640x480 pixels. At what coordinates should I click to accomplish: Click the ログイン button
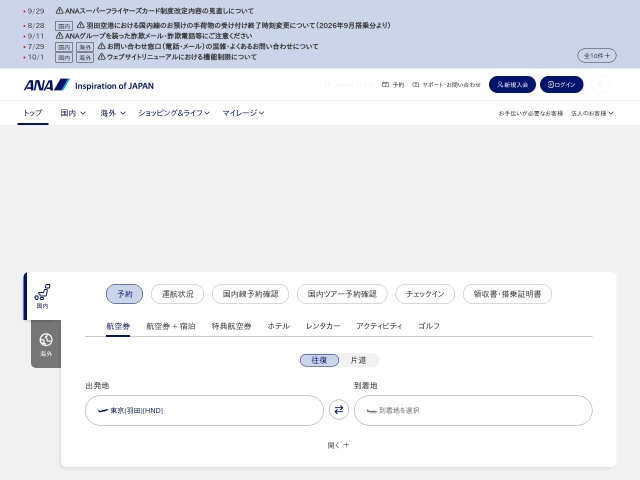coord(561,84)
